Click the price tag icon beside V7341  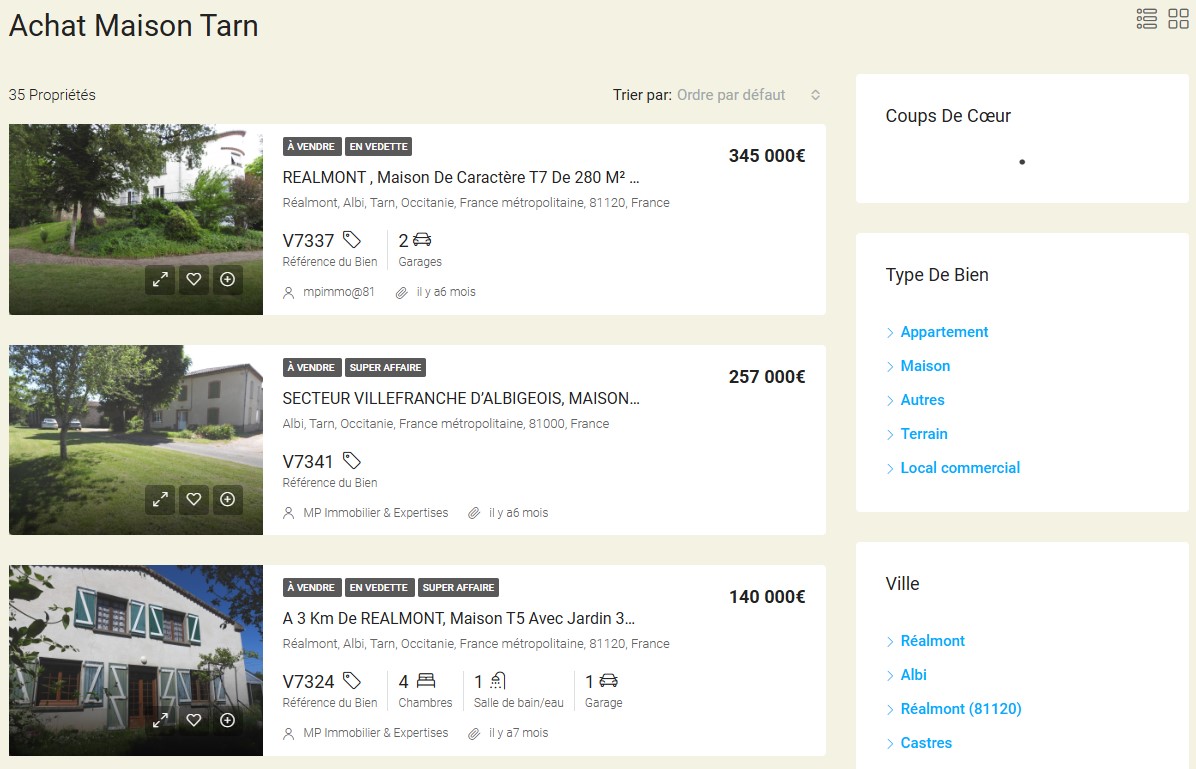(x=352, y=461)
